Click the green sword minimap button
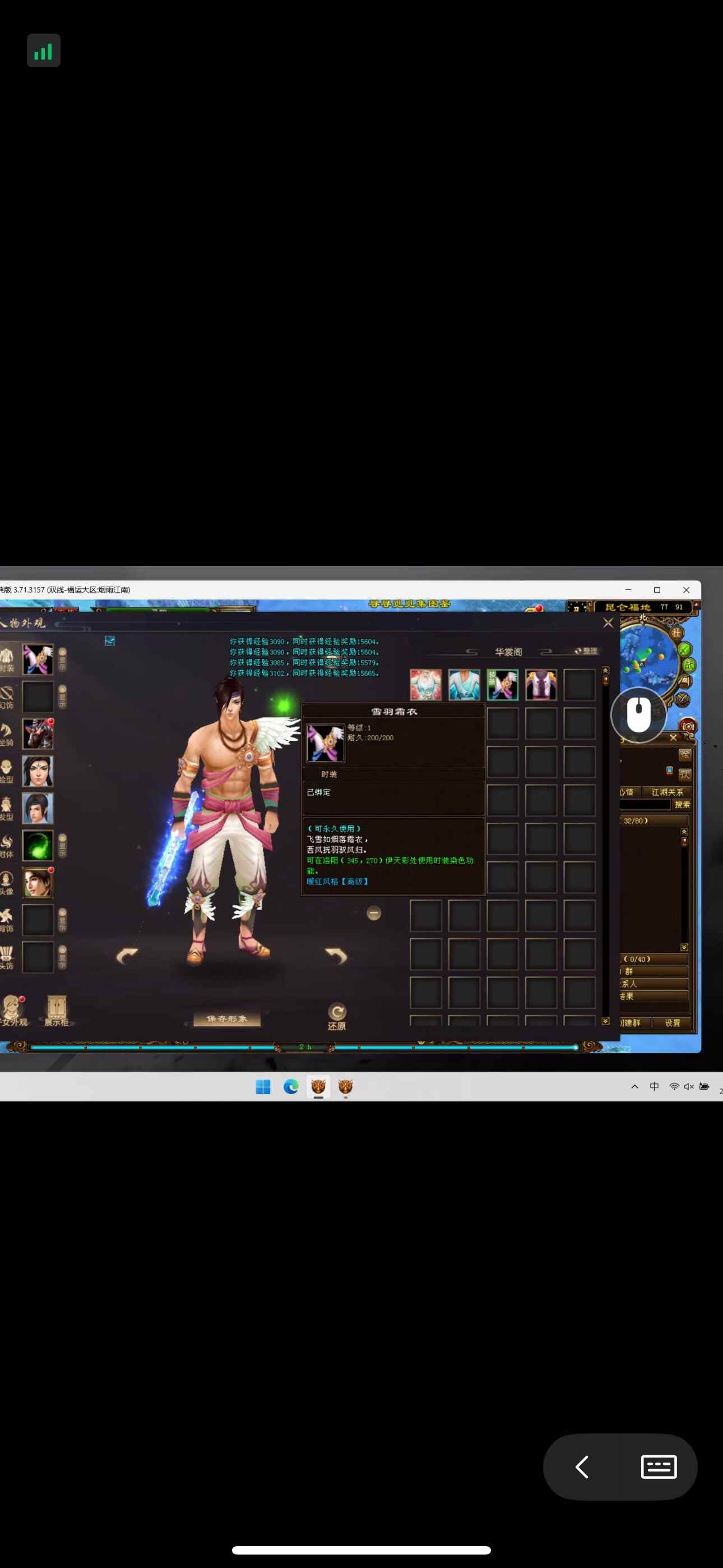The image size is (723, 1568). point(685,649)
